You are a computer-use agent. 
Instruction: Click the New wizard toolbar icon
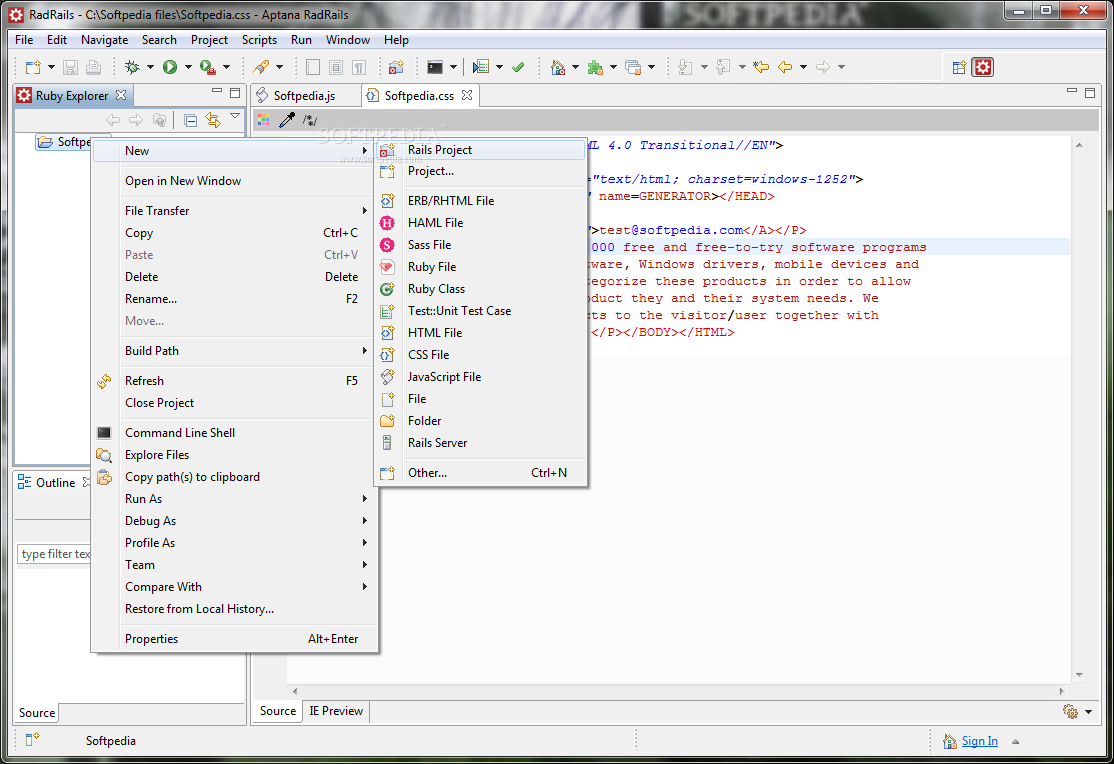pyautogui.click(x=33, y=67)
